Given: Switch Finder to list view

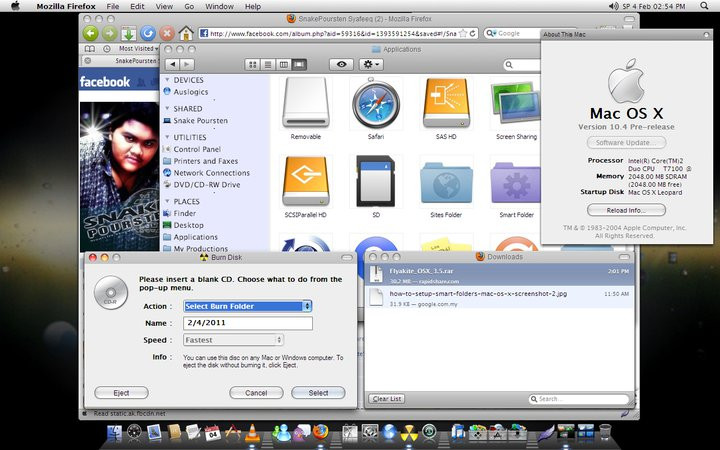Looking at the screenshot, I should pos(268,65).
